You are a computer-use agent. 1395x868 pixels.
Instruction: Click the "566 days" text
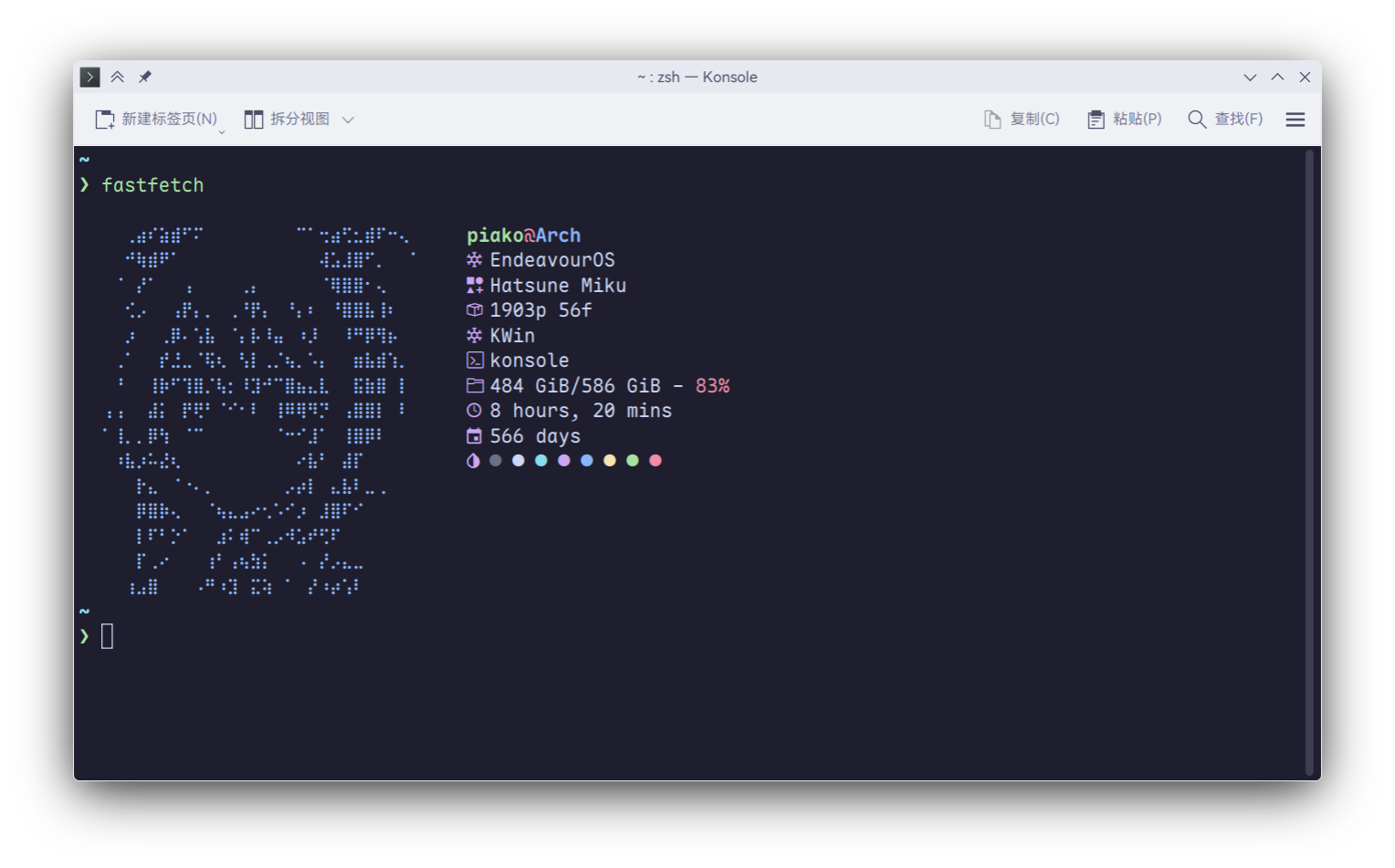(x=535, y=436)
